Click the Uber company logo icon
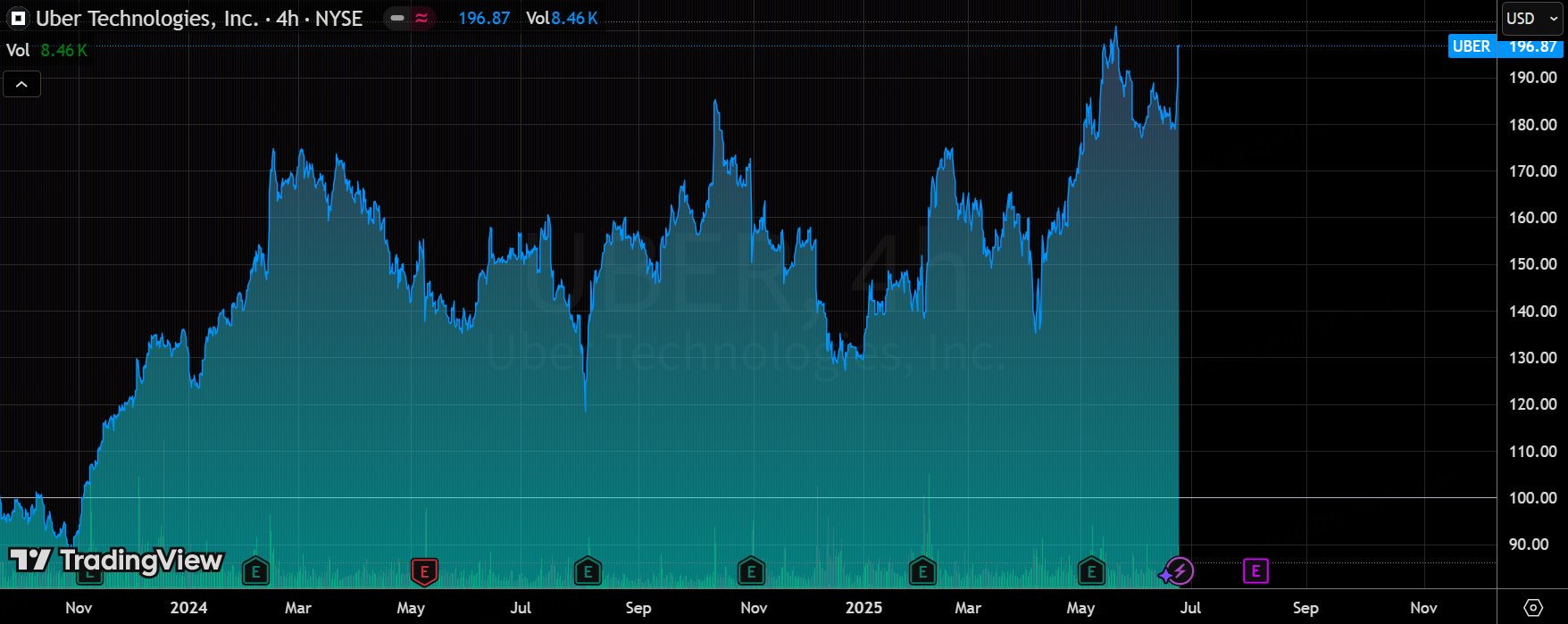Screen dimensions: 1568x624 click(x=18, y=18)
